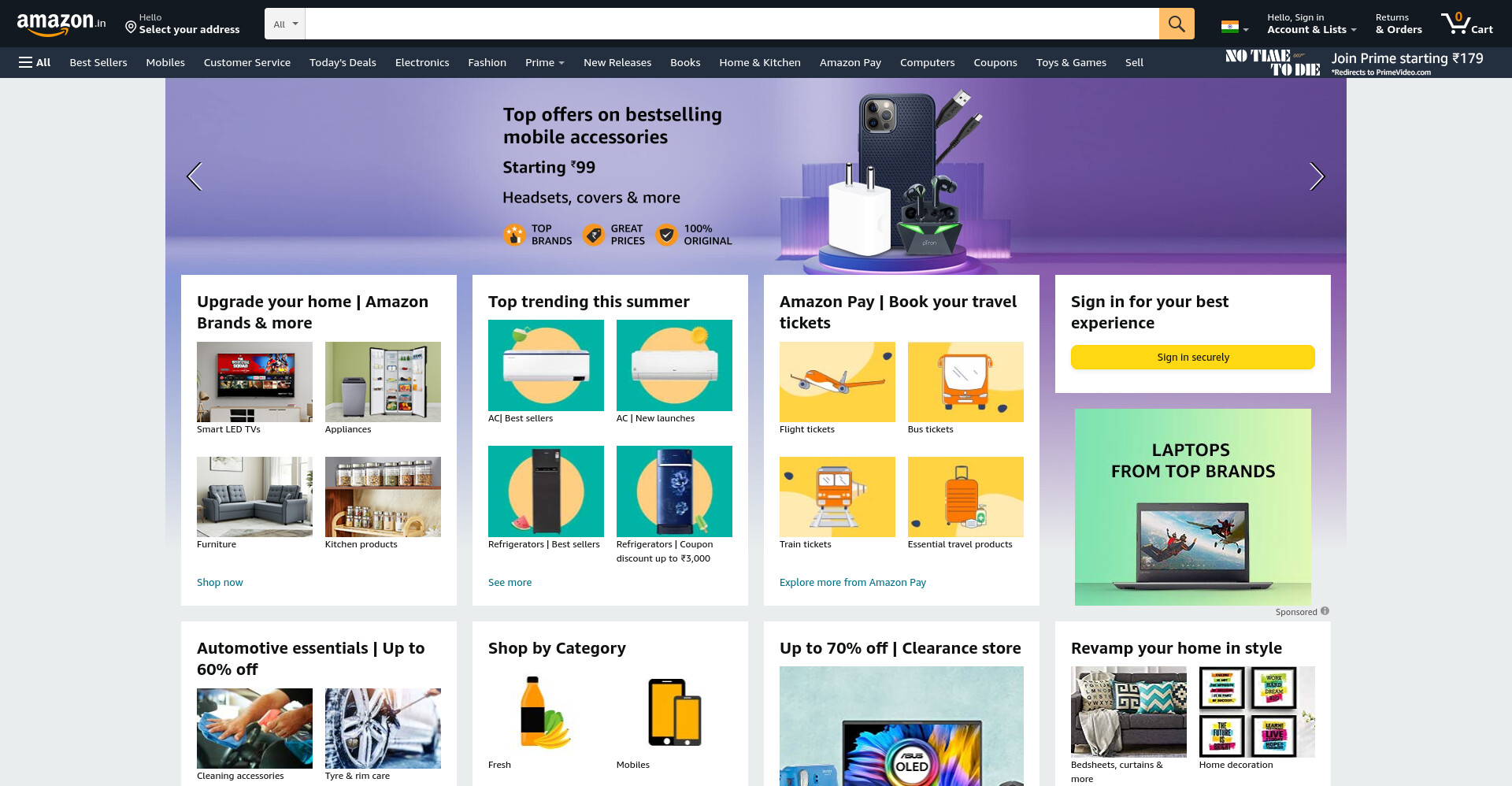Open Computers navigation item
The width and height of the screenshot is (1512, 786).
927,62
